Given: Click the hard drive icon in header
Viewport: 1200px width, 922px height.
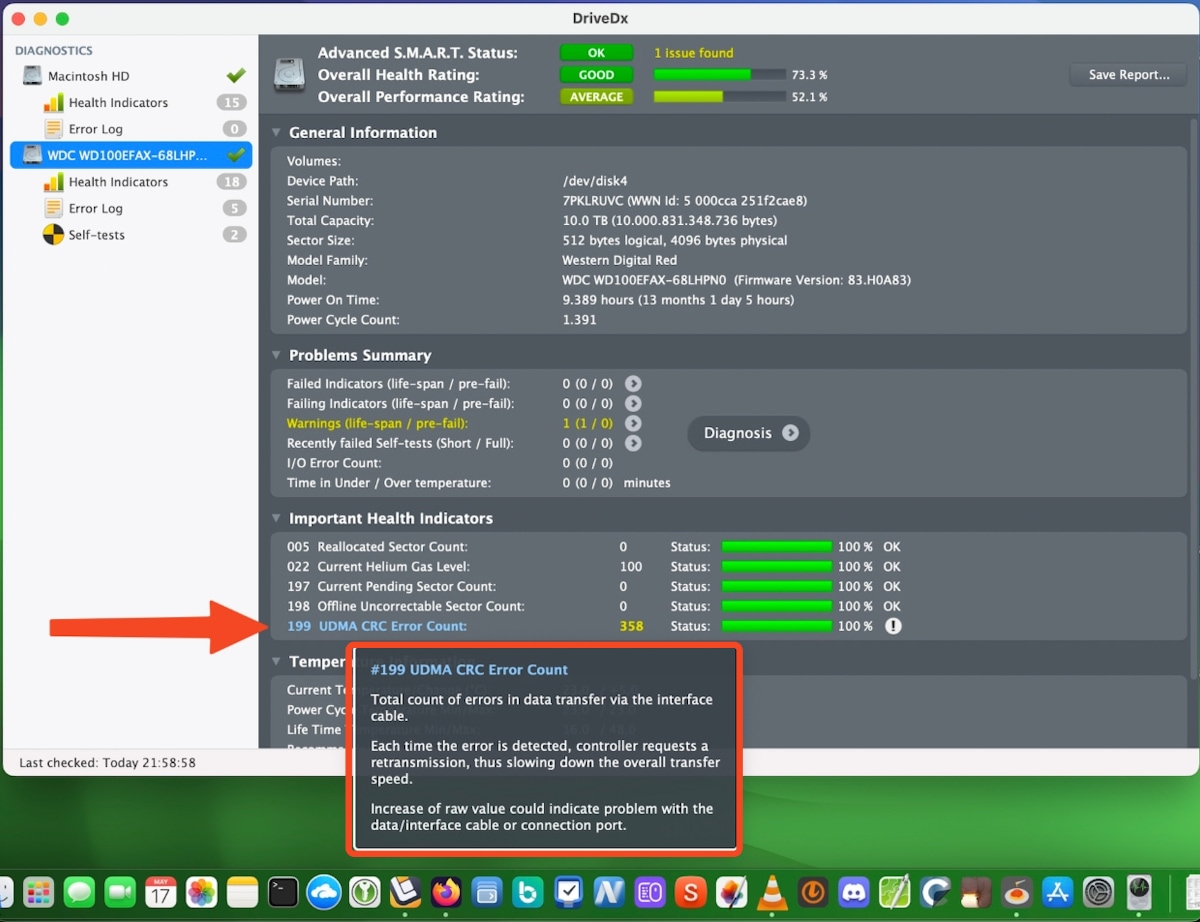Looking at the screenshot, I should coord(290,75).
